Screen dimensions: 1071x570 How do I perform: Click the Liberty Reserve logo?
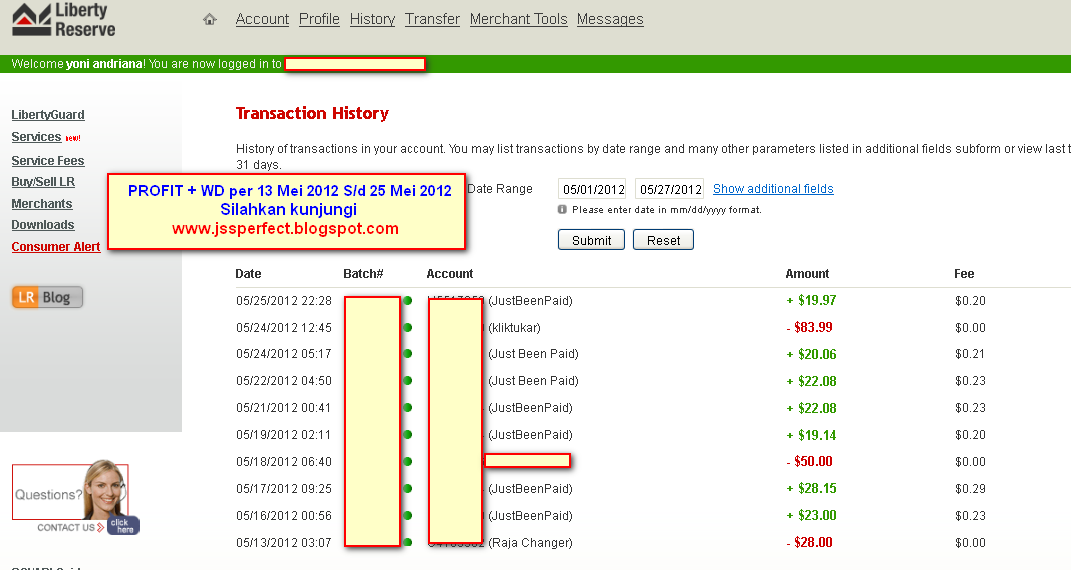coord(64,20)
